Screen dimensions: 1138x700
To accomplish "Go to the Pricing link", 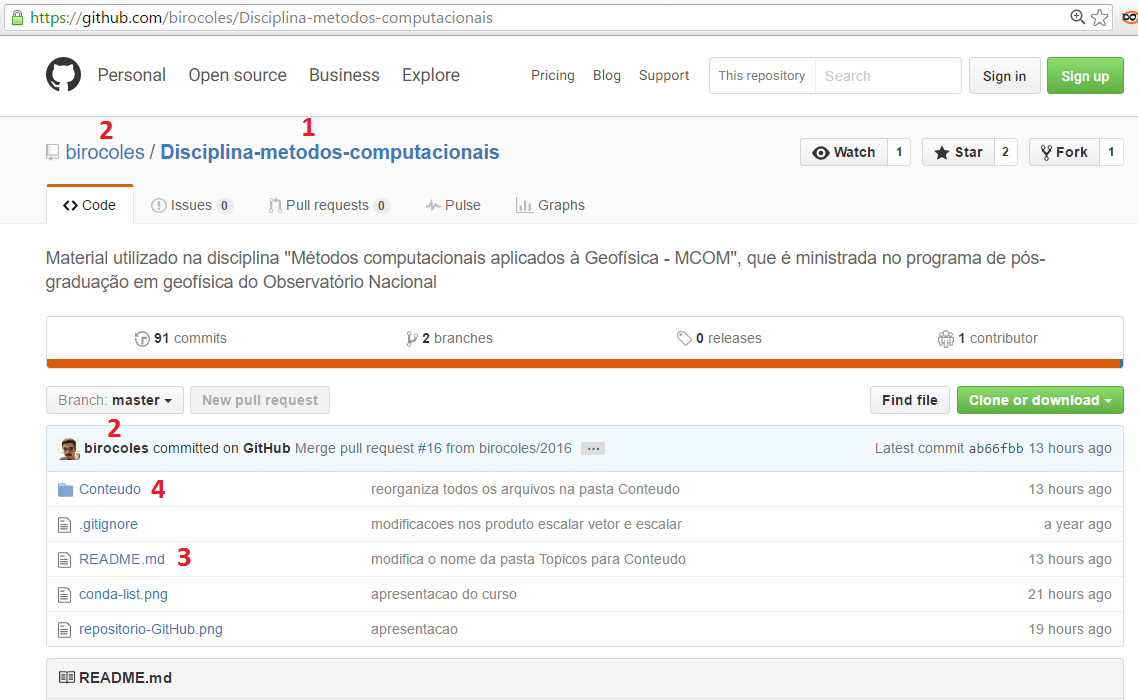I will point(552,76).
